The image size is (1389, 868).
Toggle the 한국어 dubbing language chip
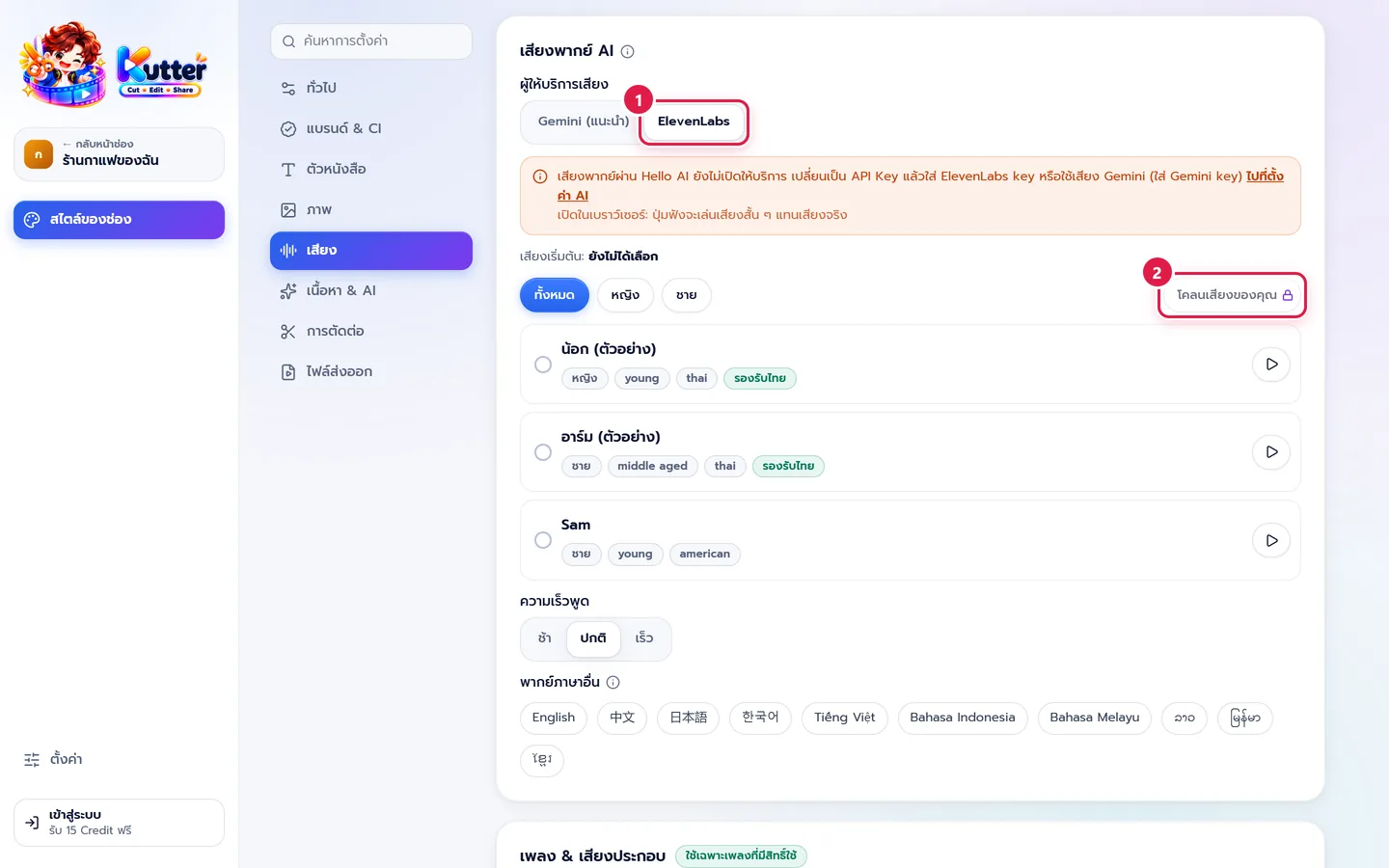[x=760, y=718]
